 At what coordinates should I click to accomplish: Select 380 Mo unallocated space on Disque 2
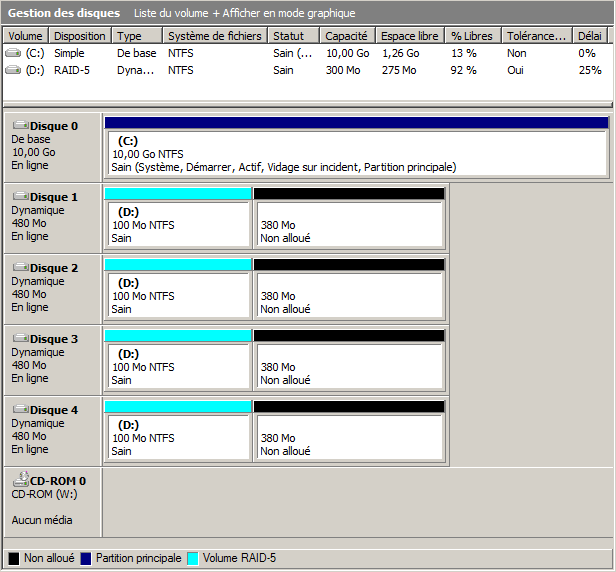tap(348, 295)
